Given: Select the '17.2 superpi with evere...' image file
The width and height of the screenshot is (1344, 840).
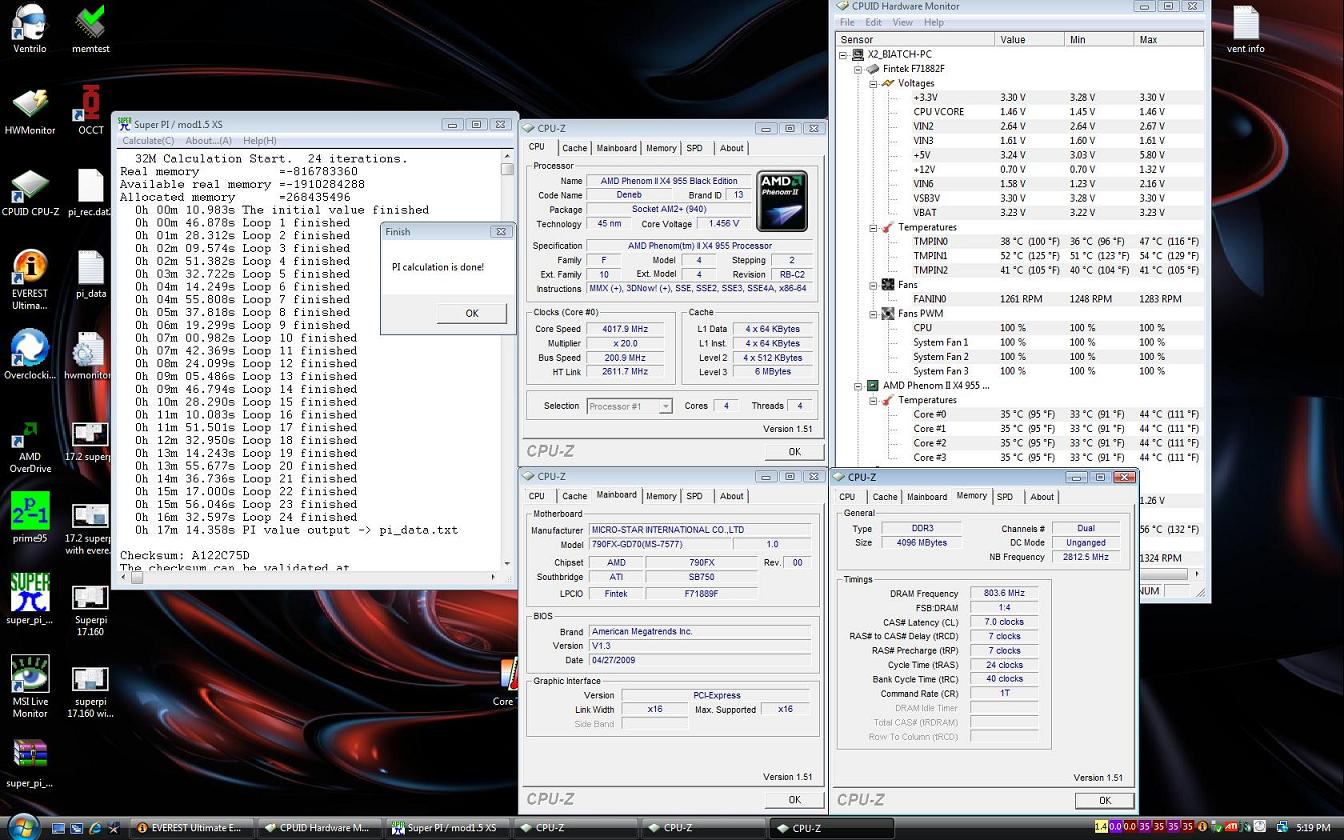Looking at the screenshot, I should tap(91, 530).
